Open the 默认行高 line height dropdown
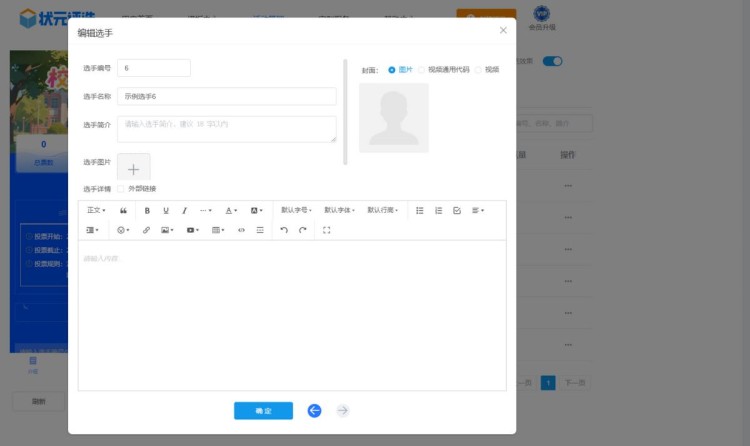This screenshot has width=750, height=446. point(382,211)
